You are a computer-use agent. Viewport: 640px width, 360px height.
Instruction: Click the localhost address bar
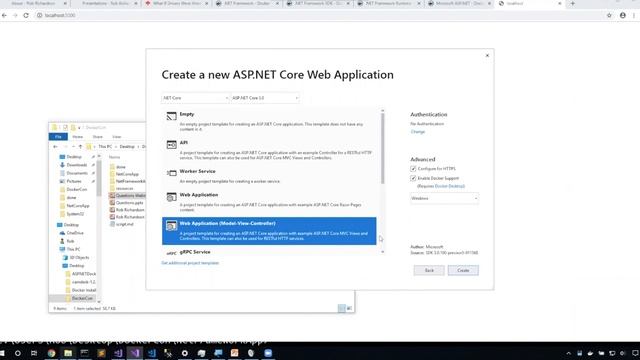coord(318,16)
